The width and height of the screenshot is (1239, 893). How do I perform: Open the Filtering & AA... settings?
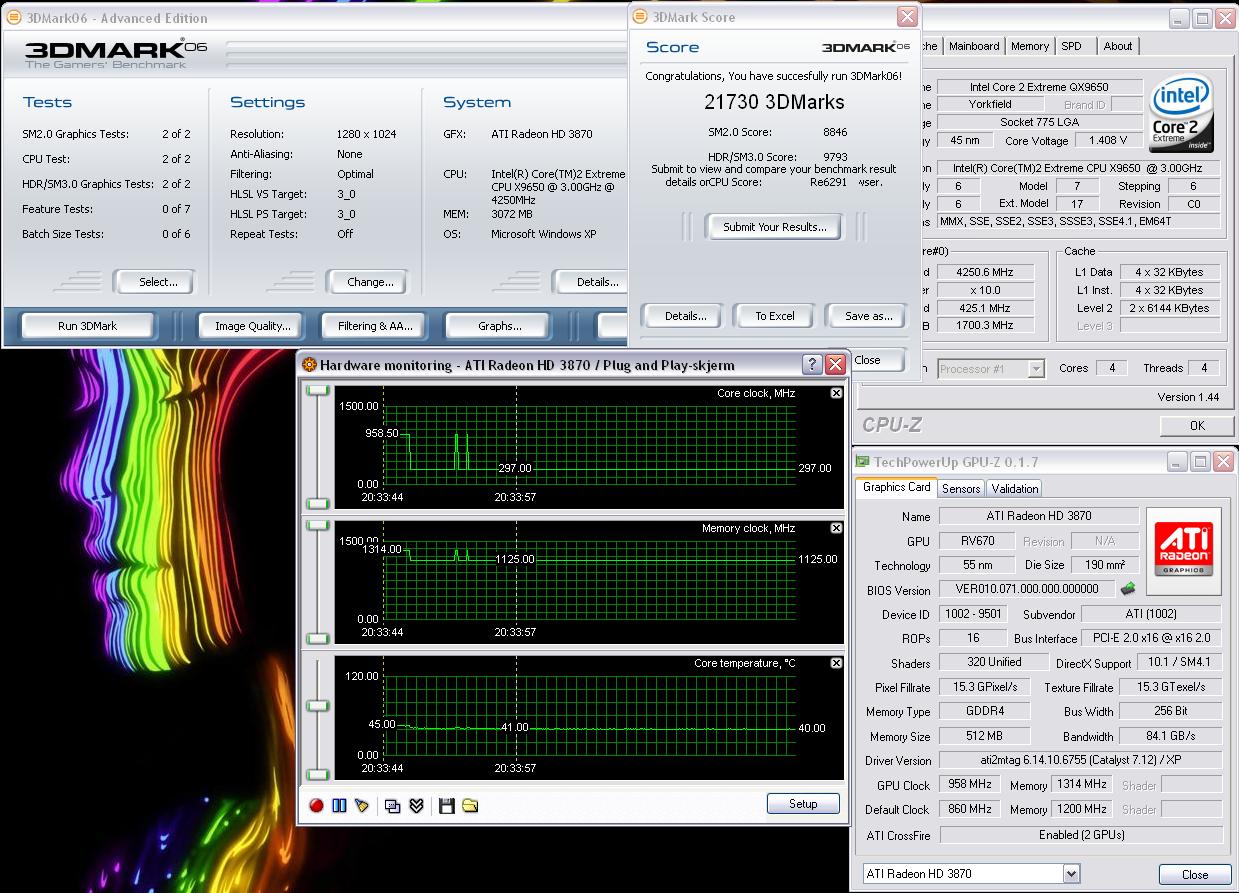pos(375,326)
